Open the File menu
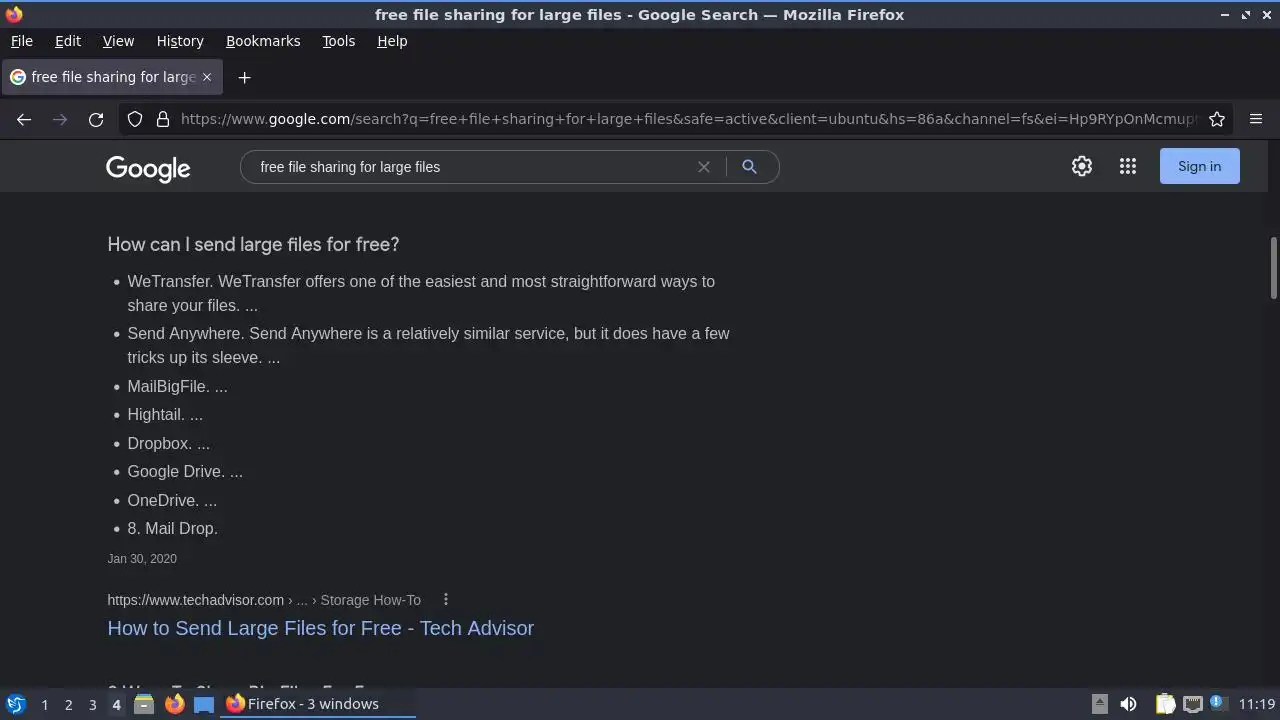1280x720 pixels. click(21, 41)
